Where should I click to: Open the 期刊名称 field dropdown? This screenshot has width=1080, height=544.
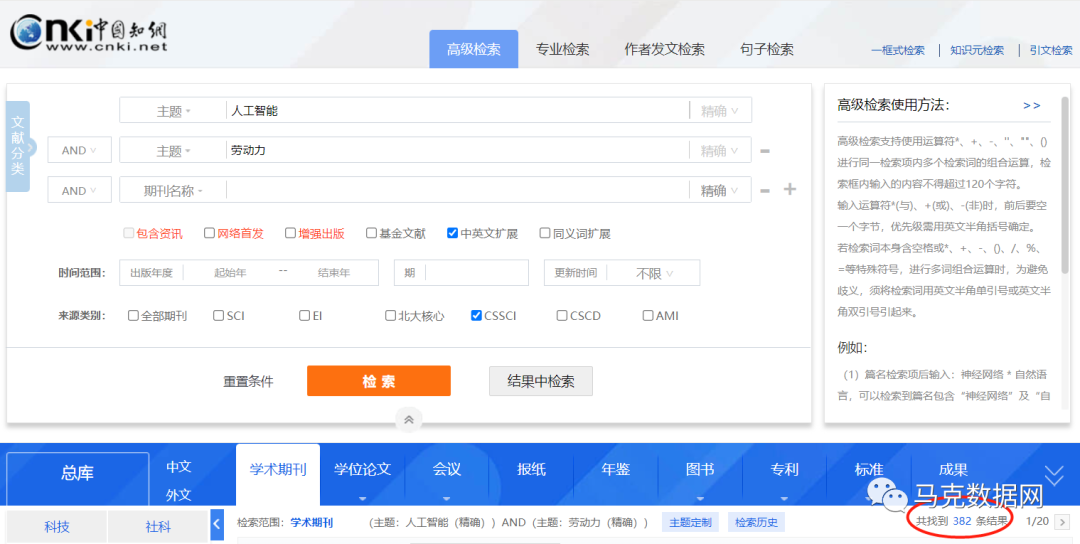(173, 191)
